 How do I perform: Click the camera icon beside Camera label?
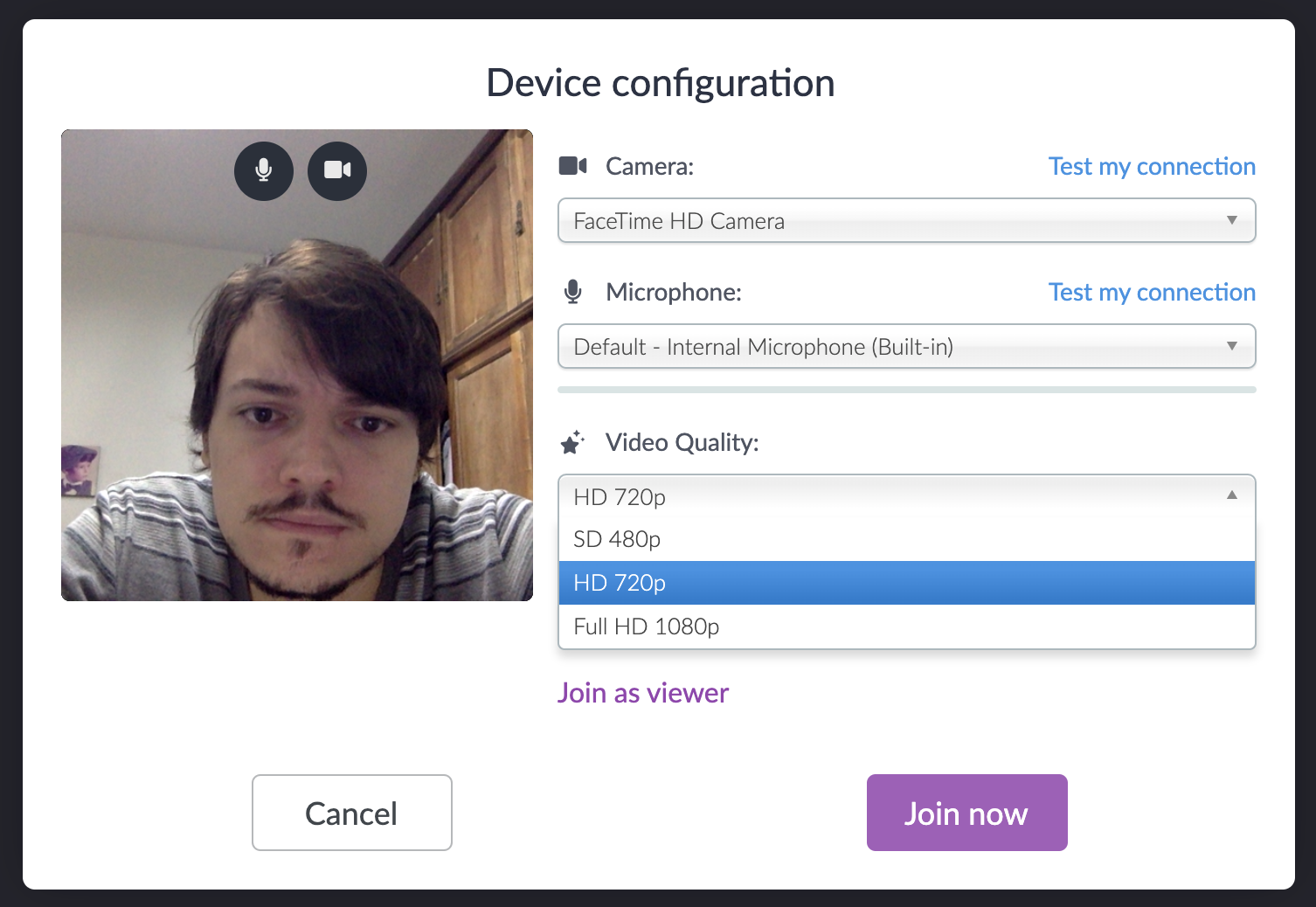tap(573, 166)
